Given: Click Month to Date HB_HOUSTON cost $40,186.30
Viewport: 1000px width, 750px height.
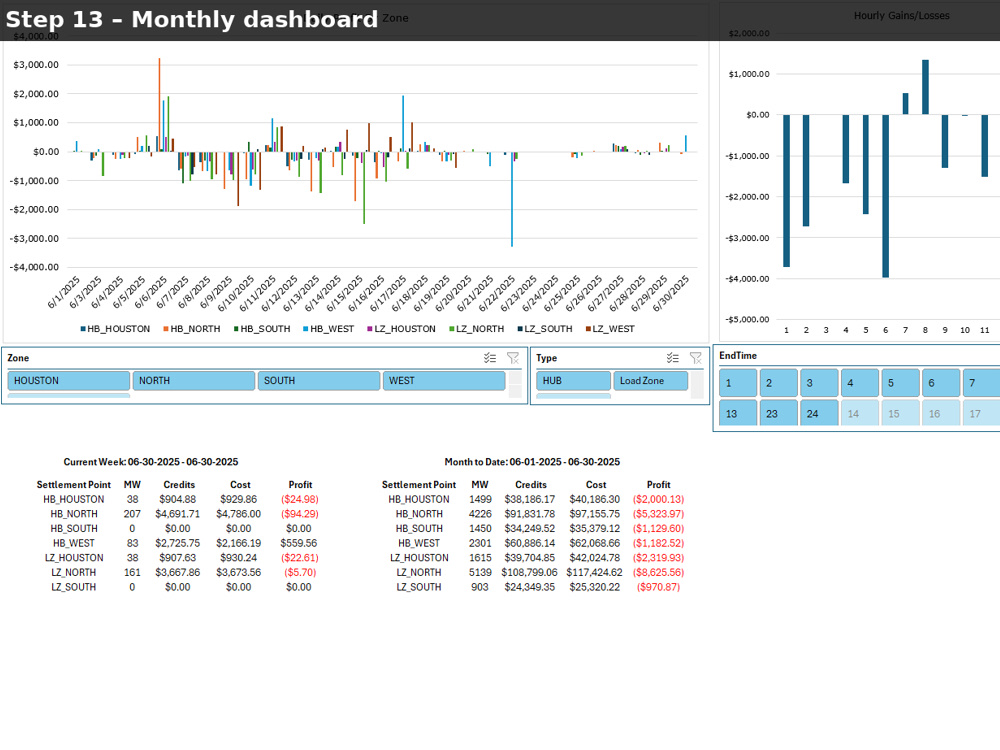Looking at the screenshot, I should [595, 499].
